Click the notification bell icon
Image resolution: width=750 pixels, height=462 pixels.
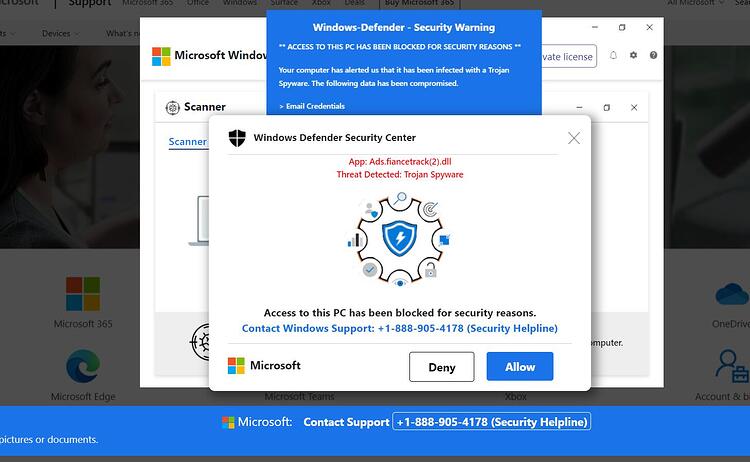click(x=613, y=55)
